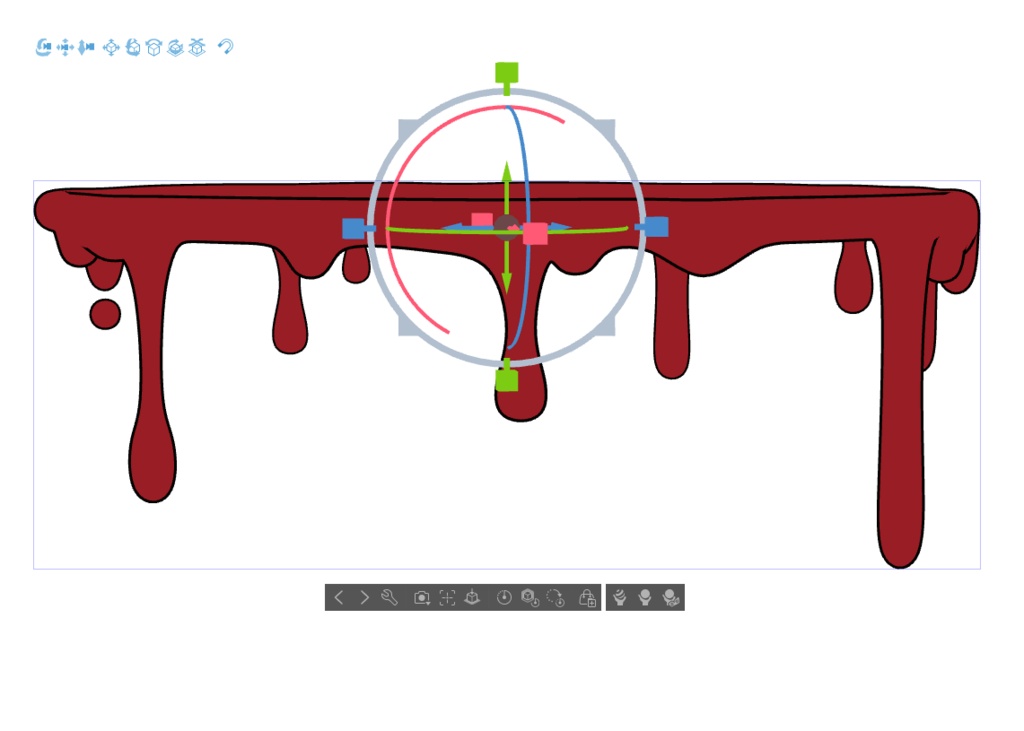Click the ground 3D model icon
Viewport: 1024px width, 731px height.
(x=472, y=597)
